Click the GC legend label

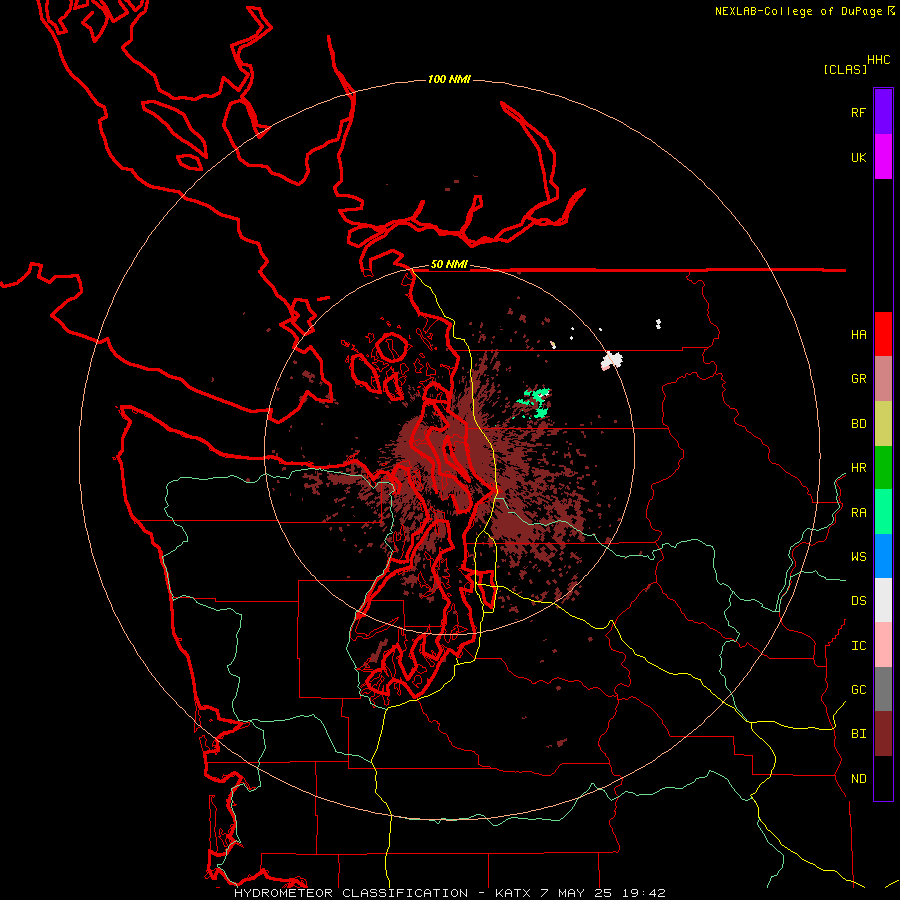858,689
